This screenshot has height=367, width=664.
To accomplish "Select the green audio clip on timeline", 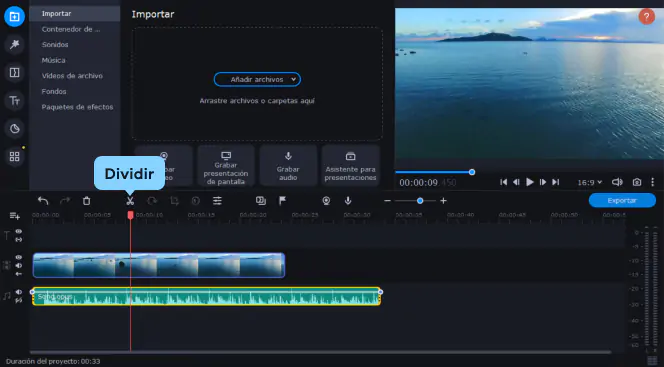I will (206, 296).
